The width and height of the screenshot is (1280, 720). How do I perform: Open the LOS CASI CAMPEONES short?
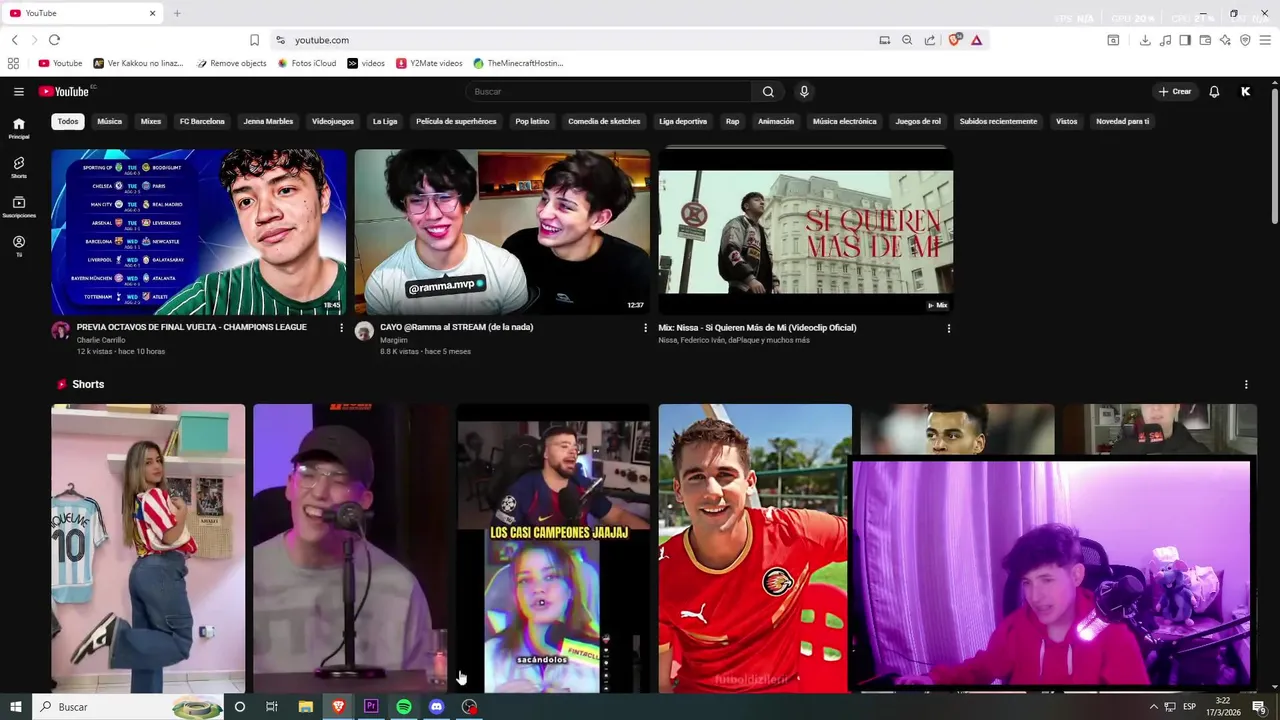click(x=553, y=548)
